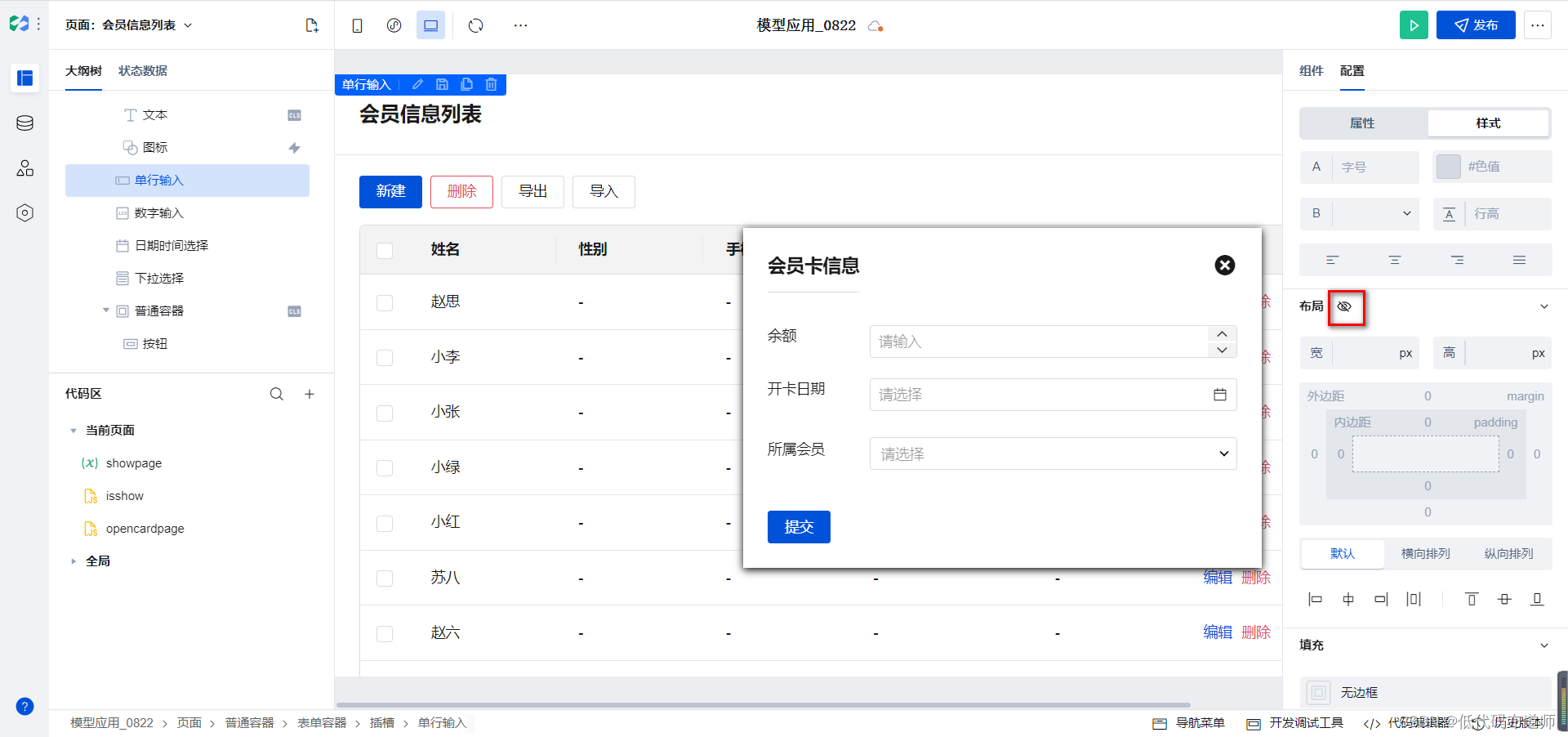Click the 提交 button in dialog

click(799, 527)
